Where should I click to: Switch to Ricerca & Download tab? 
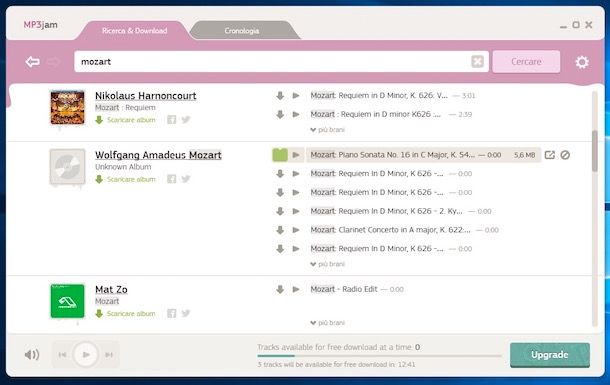pos(135,31)
